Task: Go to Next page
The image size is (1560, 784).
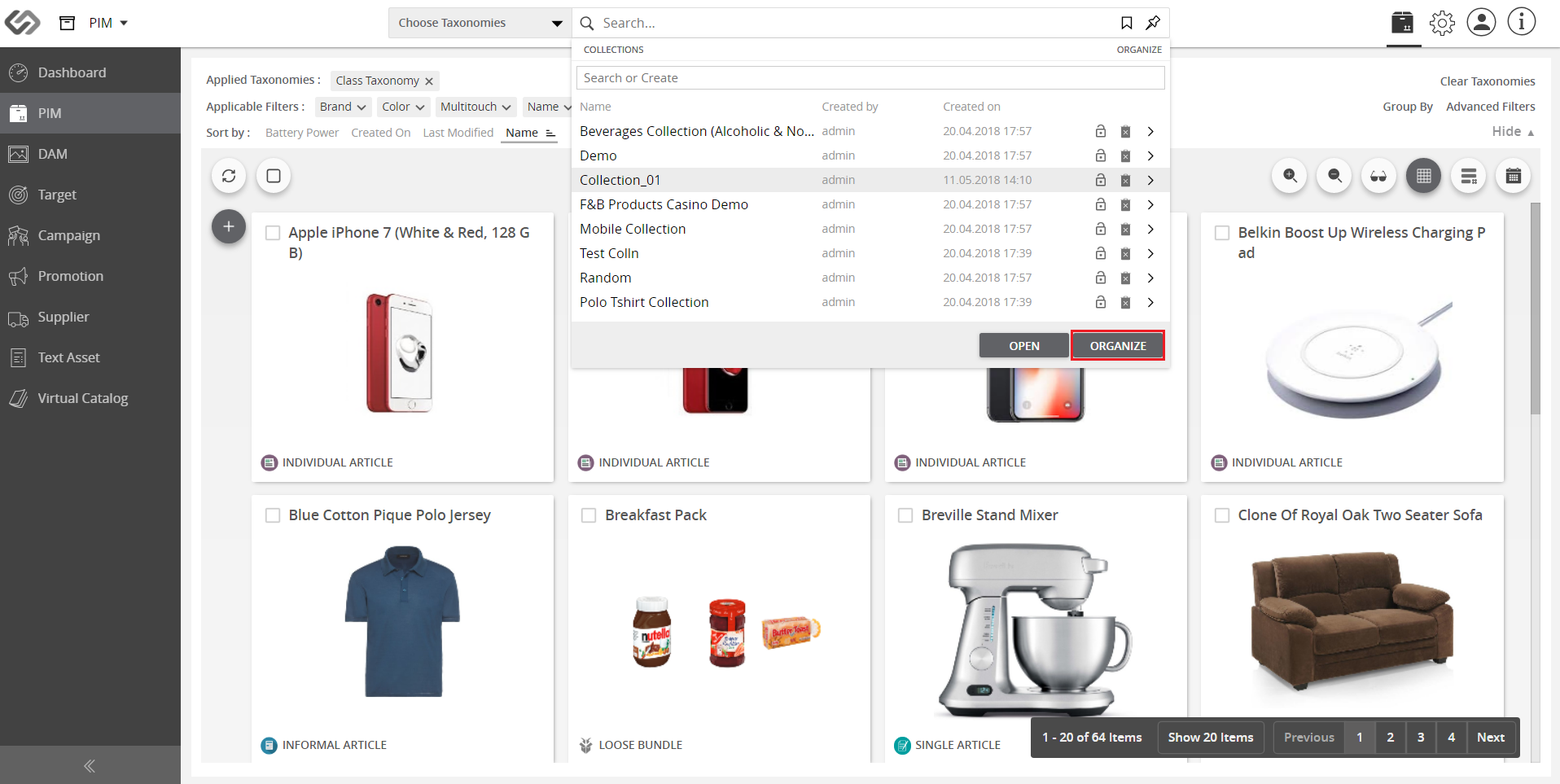Action: 1491,738
